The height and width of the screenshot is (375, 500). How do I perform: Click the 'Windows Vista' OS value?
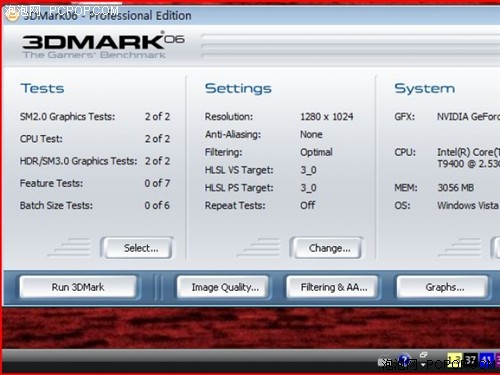pyautogui.click(x=468, y=205)
